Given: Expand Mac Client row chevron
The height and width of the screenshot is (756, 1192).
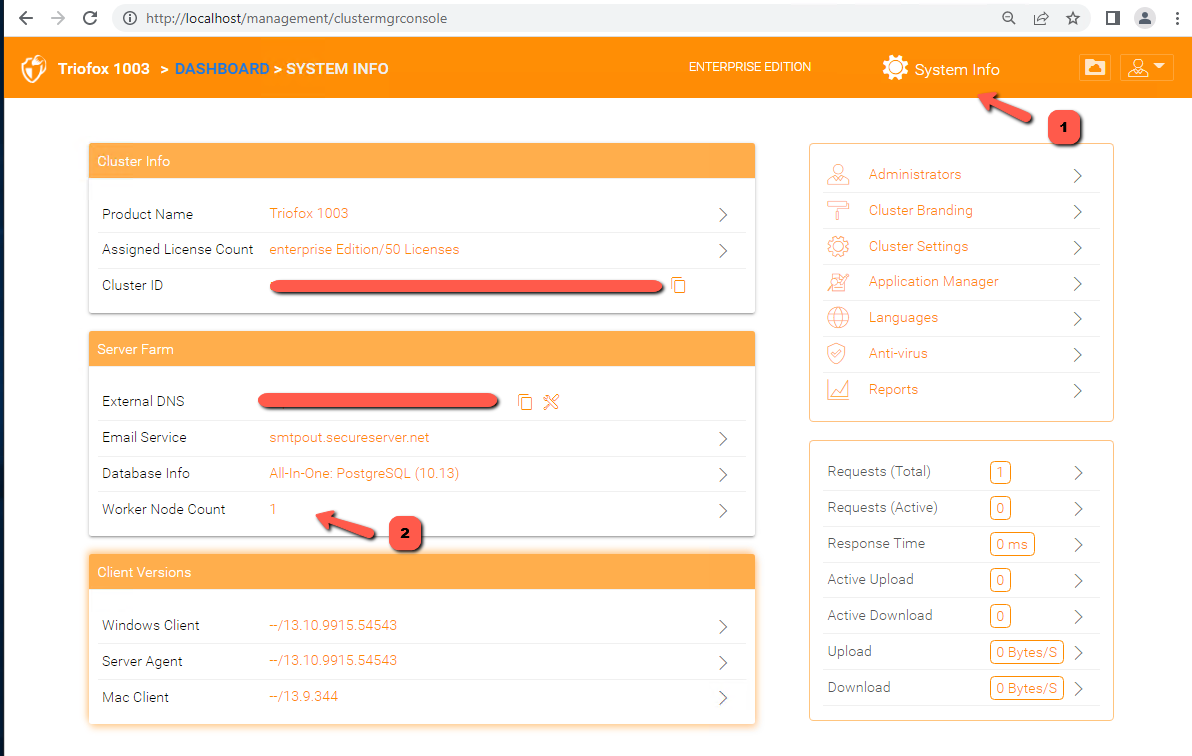Looking at the screenshot, I should tap(723, 698).
